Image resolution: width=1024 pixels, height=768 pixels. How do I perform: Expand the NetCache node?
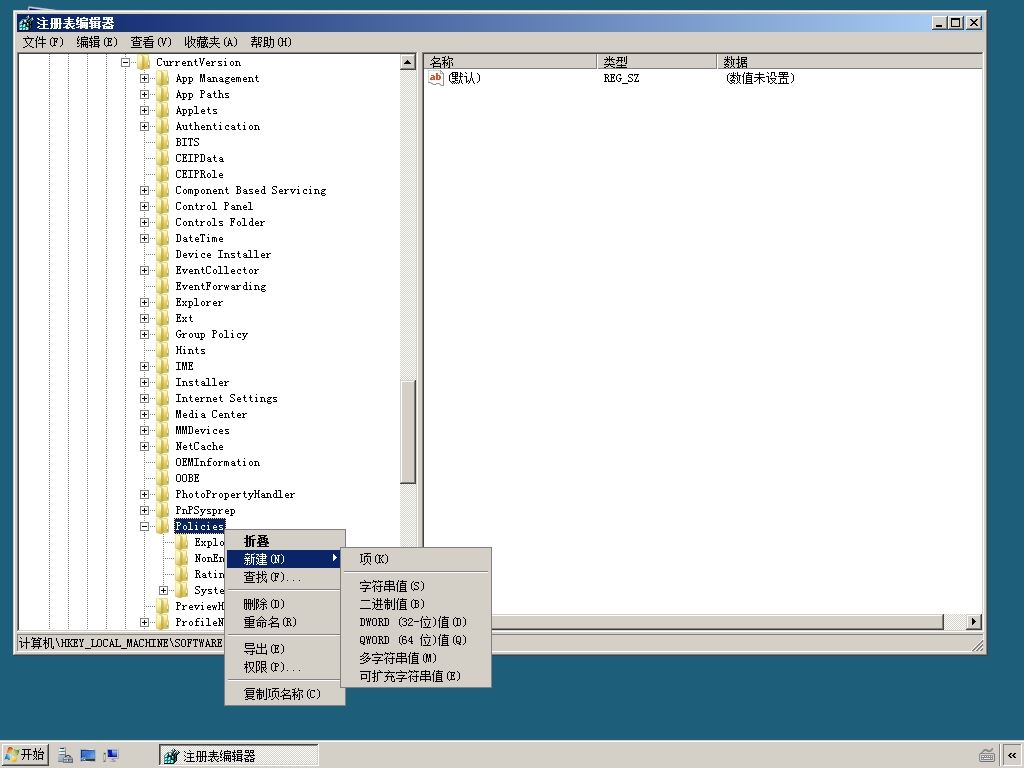[x=144, y=447]
